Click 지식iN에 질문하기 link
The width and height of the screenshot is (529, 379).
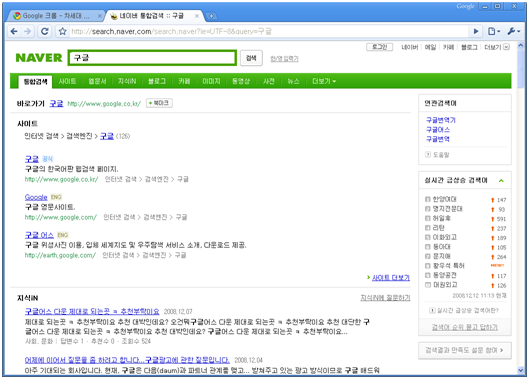point(385,298)
